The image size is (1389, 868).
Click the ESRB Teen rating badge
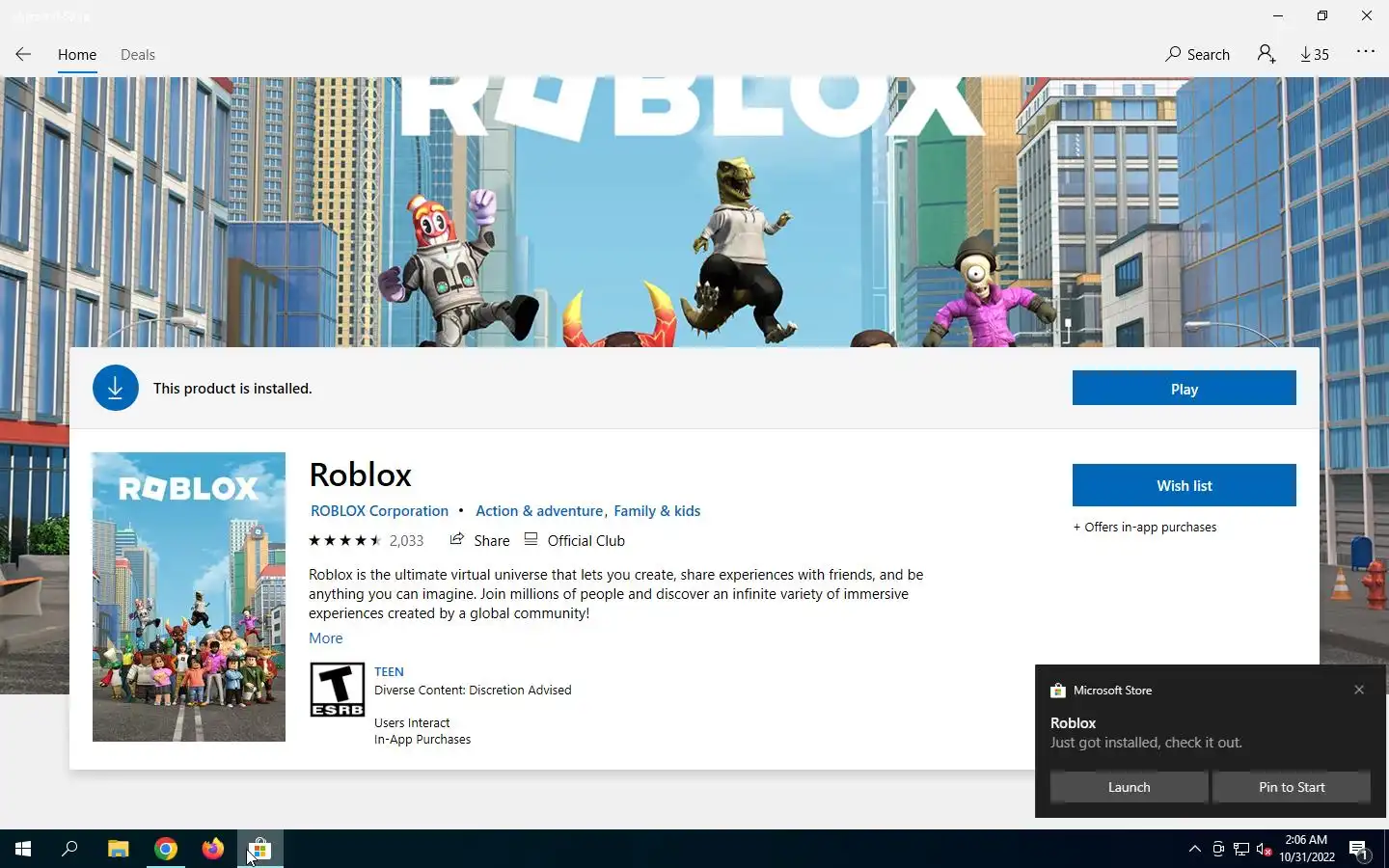[337, 690]
